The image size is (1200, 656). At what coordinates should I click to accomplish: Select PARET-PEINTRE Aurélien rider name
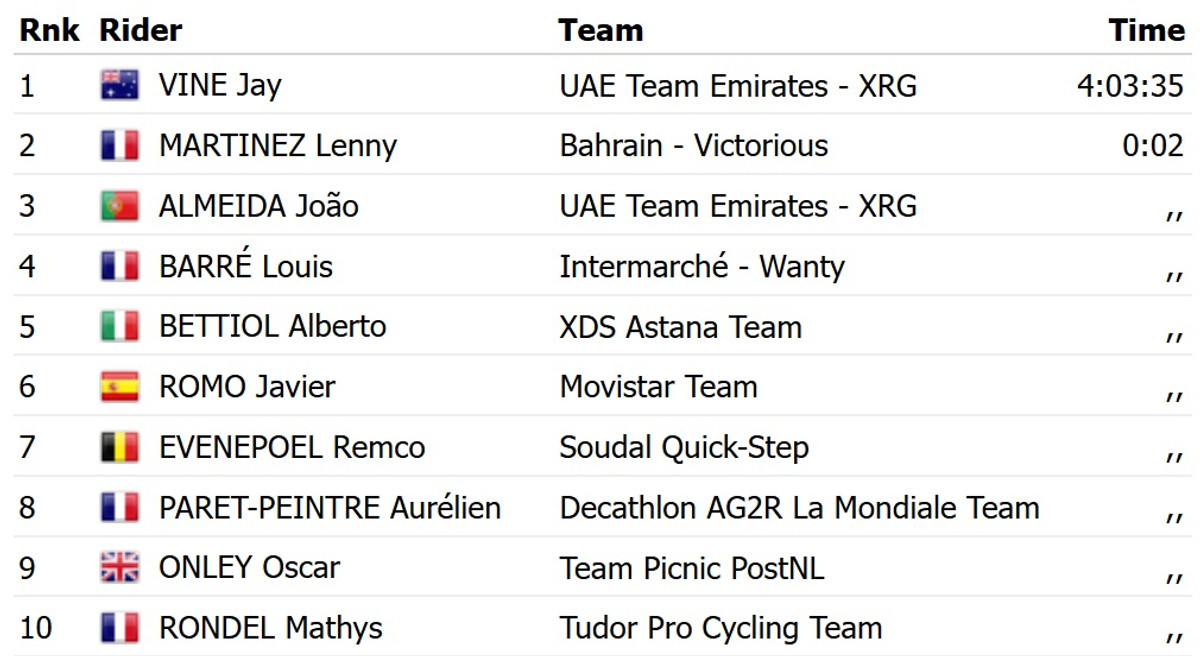pos(329,508)
